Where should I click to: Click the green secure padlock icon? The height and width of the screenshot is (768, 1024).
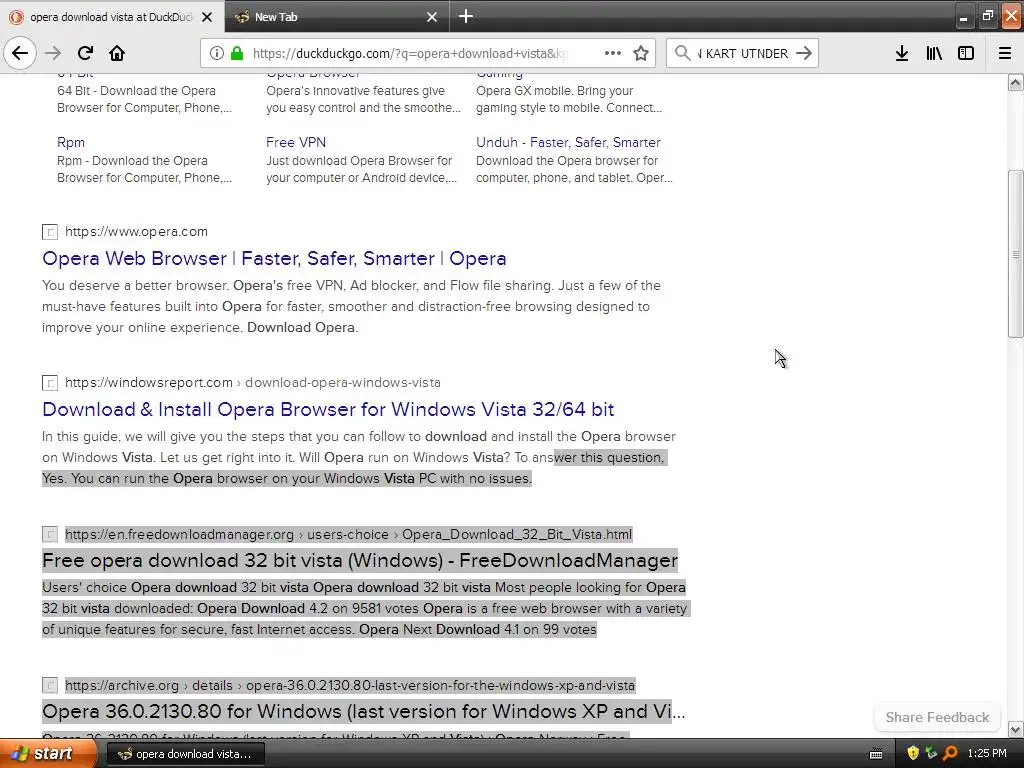[237, 53]
